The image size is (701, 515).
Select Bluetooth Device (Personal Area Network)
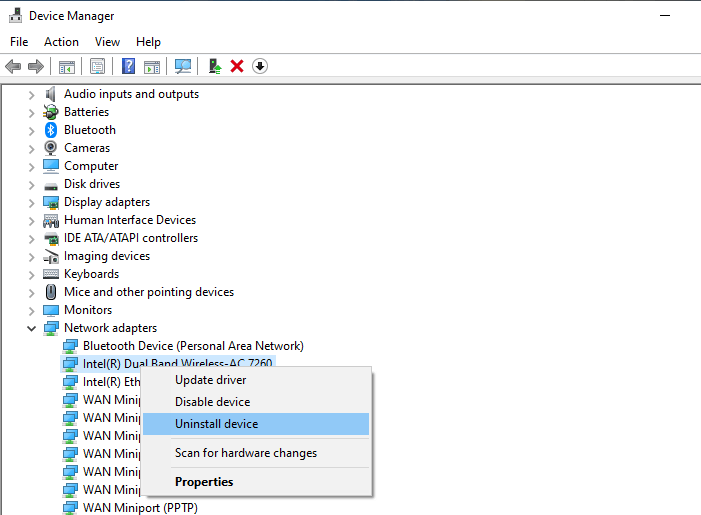[193, 346]
